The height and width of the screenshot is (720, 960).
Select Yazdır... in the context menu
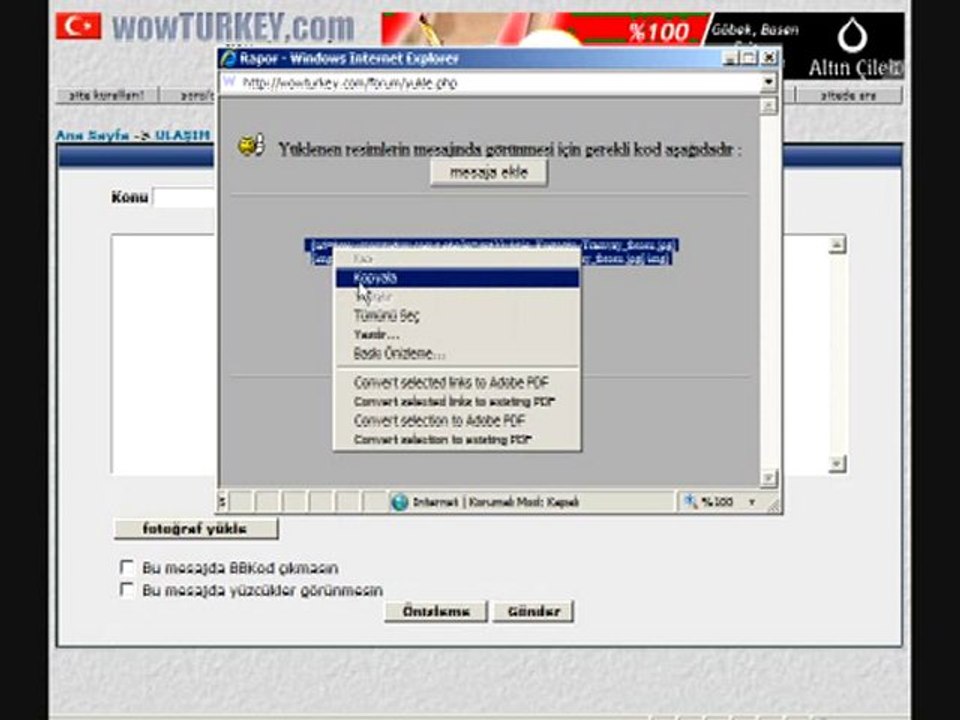point(457,335)
